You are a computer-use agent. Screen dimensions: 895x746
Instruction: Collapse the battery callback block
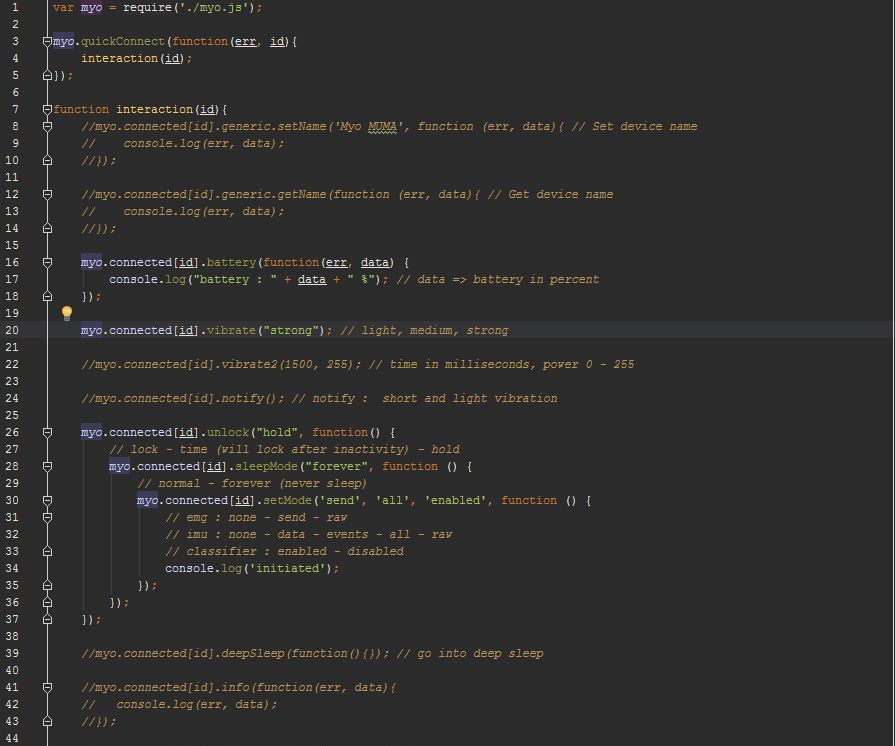coord(47,262)
